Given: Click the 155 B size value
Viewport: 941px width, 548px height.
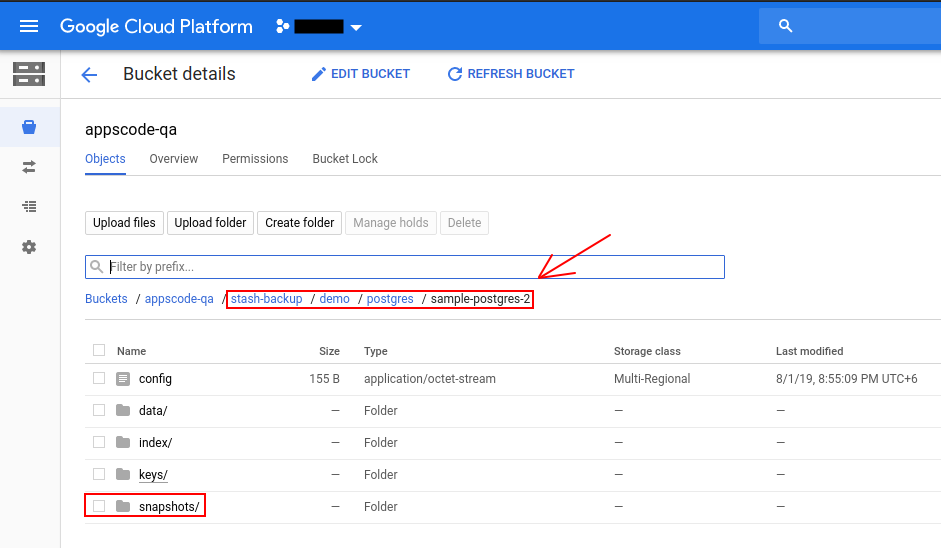Looking at the screenshot, I should point(325,379).
